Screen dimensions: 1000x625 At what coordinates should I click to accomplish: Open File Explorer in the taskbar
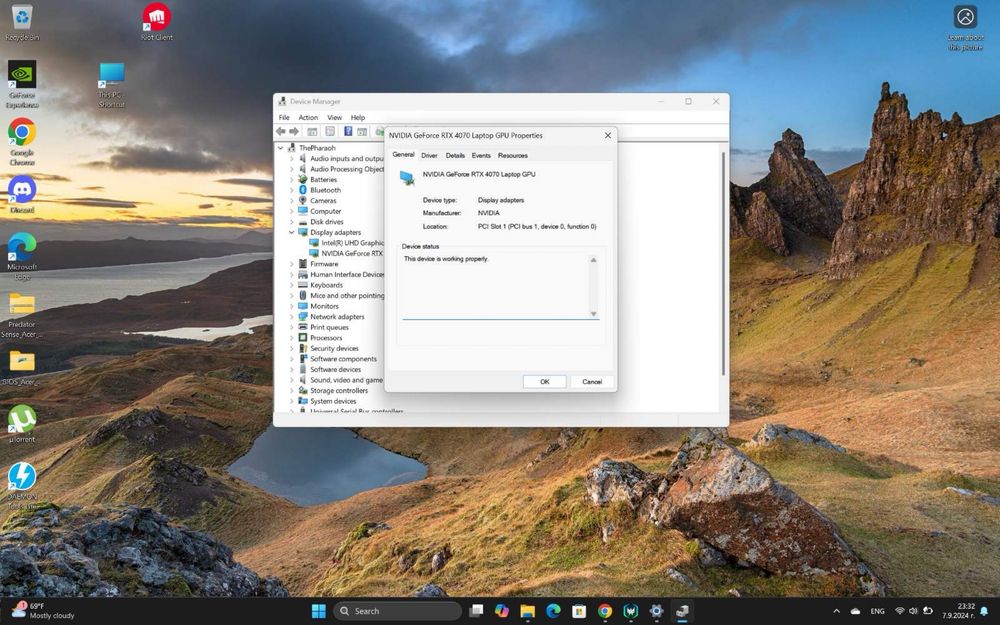point(527,611)
